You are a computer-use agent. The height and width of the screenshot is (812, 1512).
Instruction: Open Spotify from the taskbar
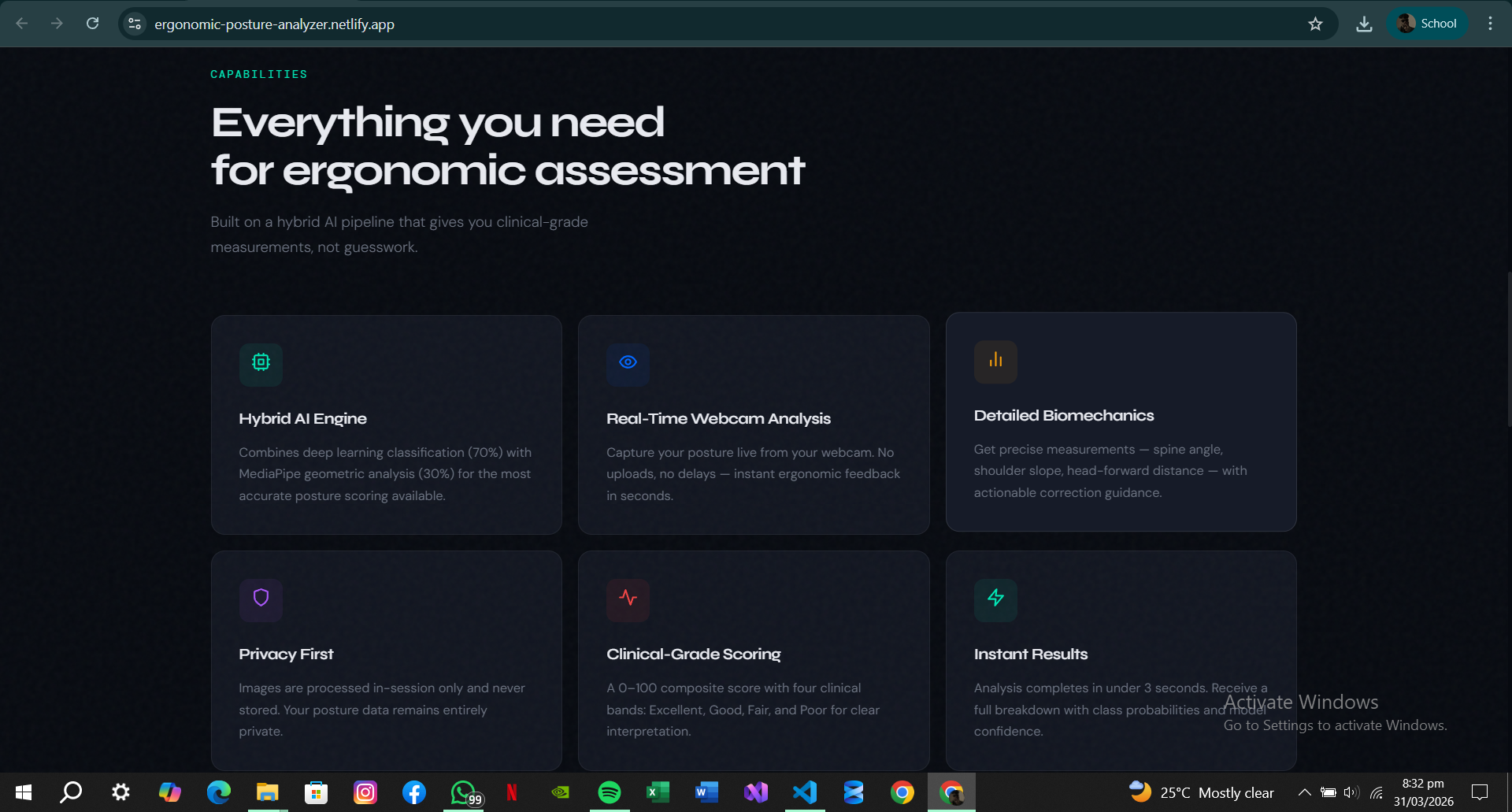pos(609,792)
